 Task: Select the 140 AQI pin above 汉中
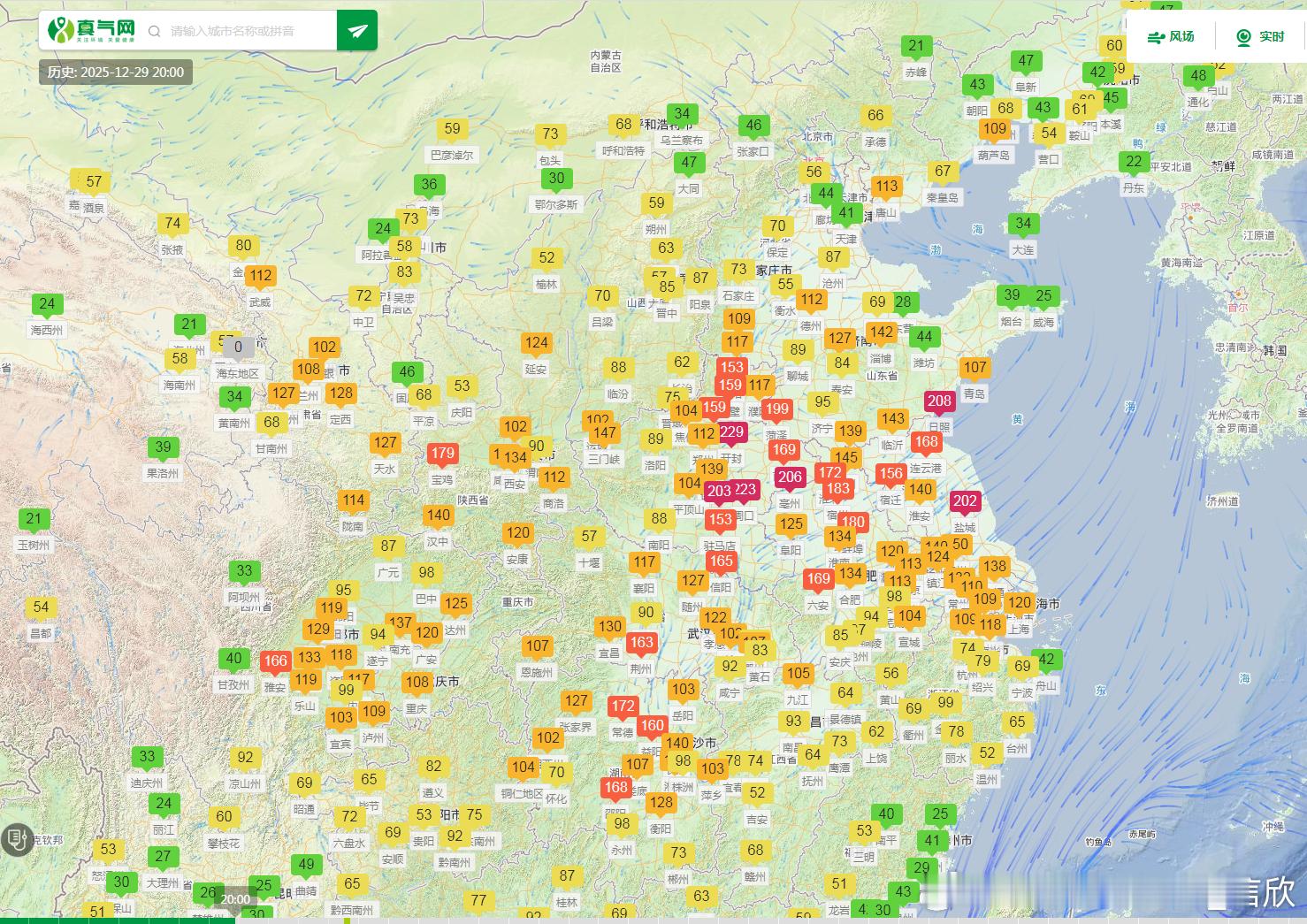point(438,516)
